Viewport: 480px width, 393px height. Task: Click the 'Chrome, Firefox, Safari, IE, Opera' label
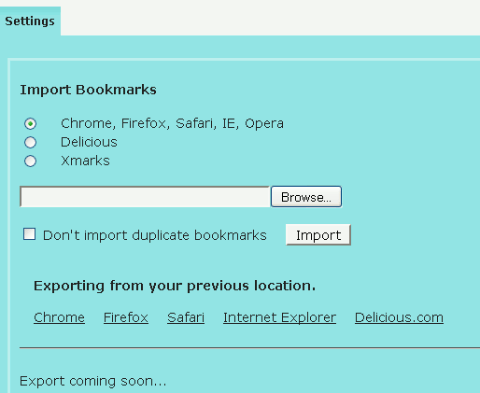click(172, 124)
